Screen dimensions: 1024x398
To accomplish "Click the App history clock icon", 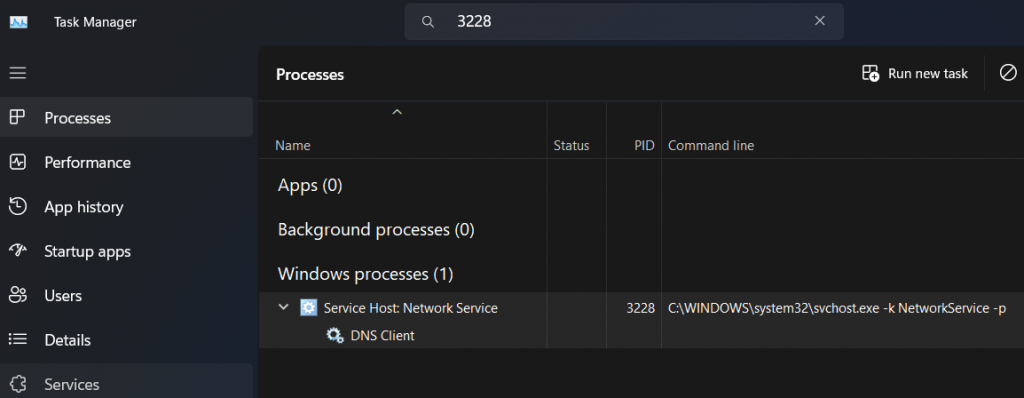I will tap(18, 207).
